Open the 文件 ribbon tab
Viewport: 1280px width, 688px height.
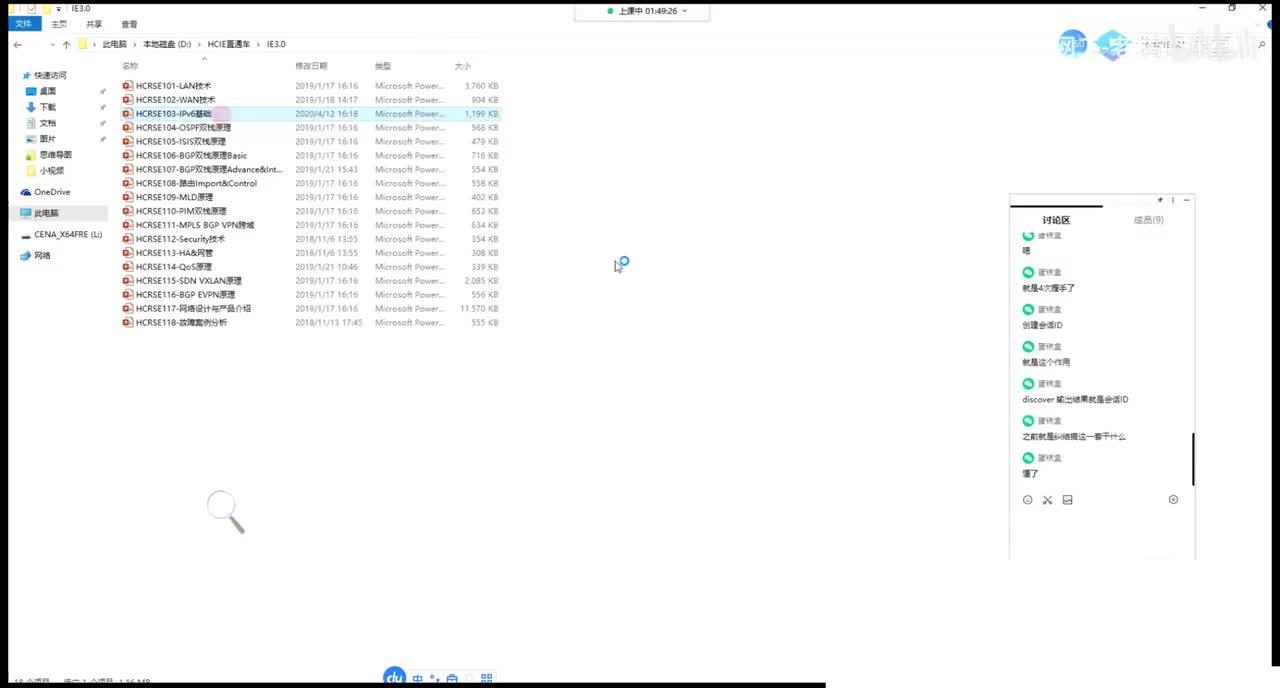[x=24, y=24]
